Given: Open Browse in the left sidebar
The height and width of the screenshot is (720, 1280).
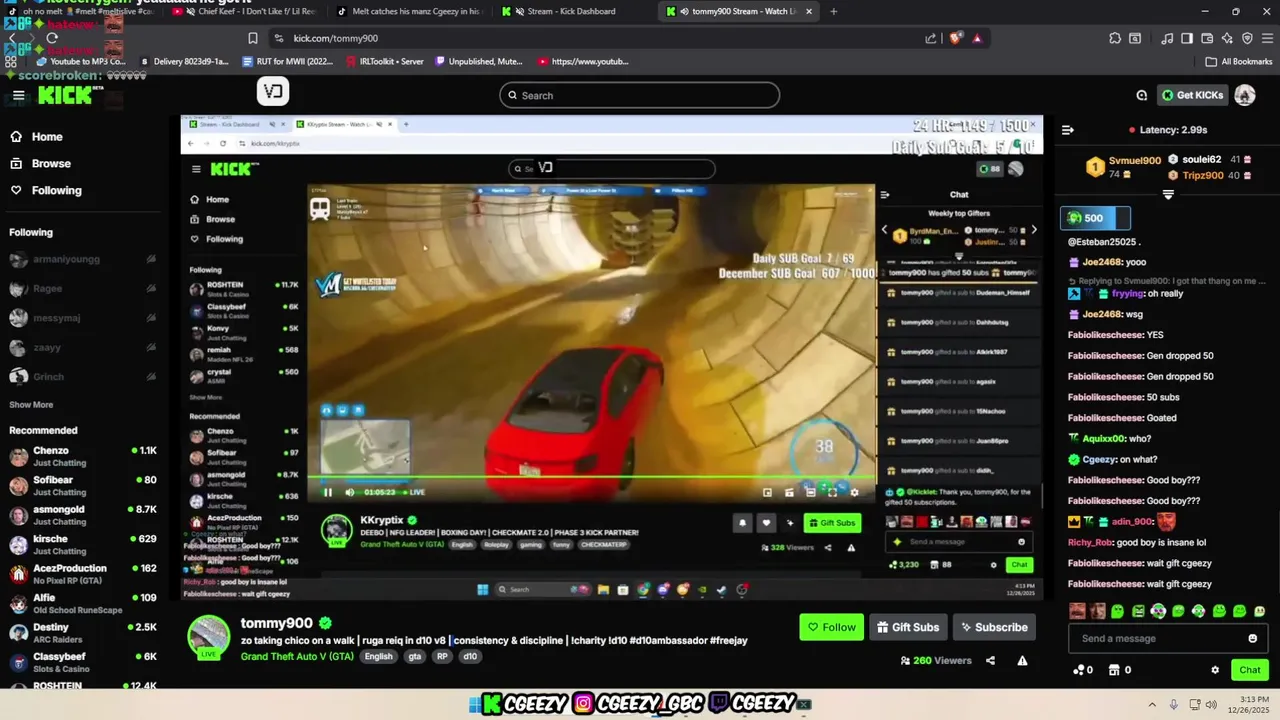Looking at the screenshot, I should [51, 164].
